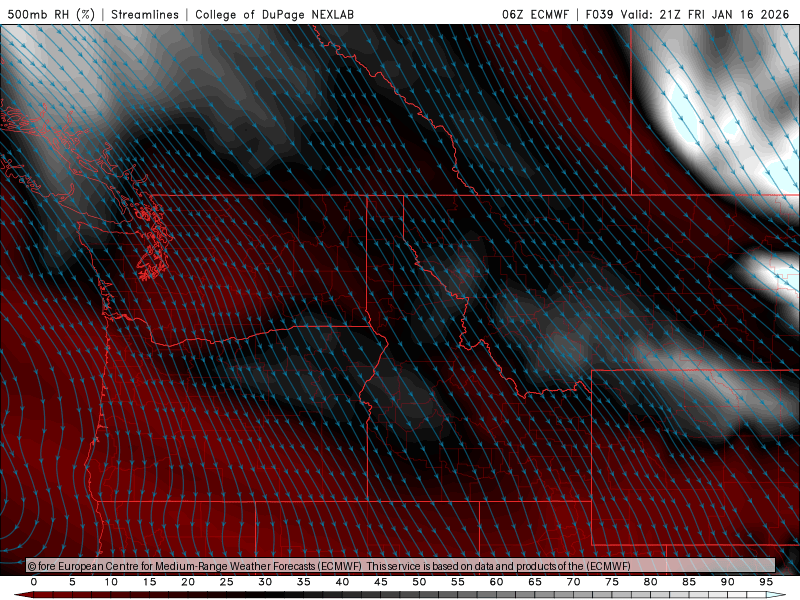This screenshot has width=800, height=600.
Task: Click the '70' value on the color scale
Action: click(x=573, y=582)
